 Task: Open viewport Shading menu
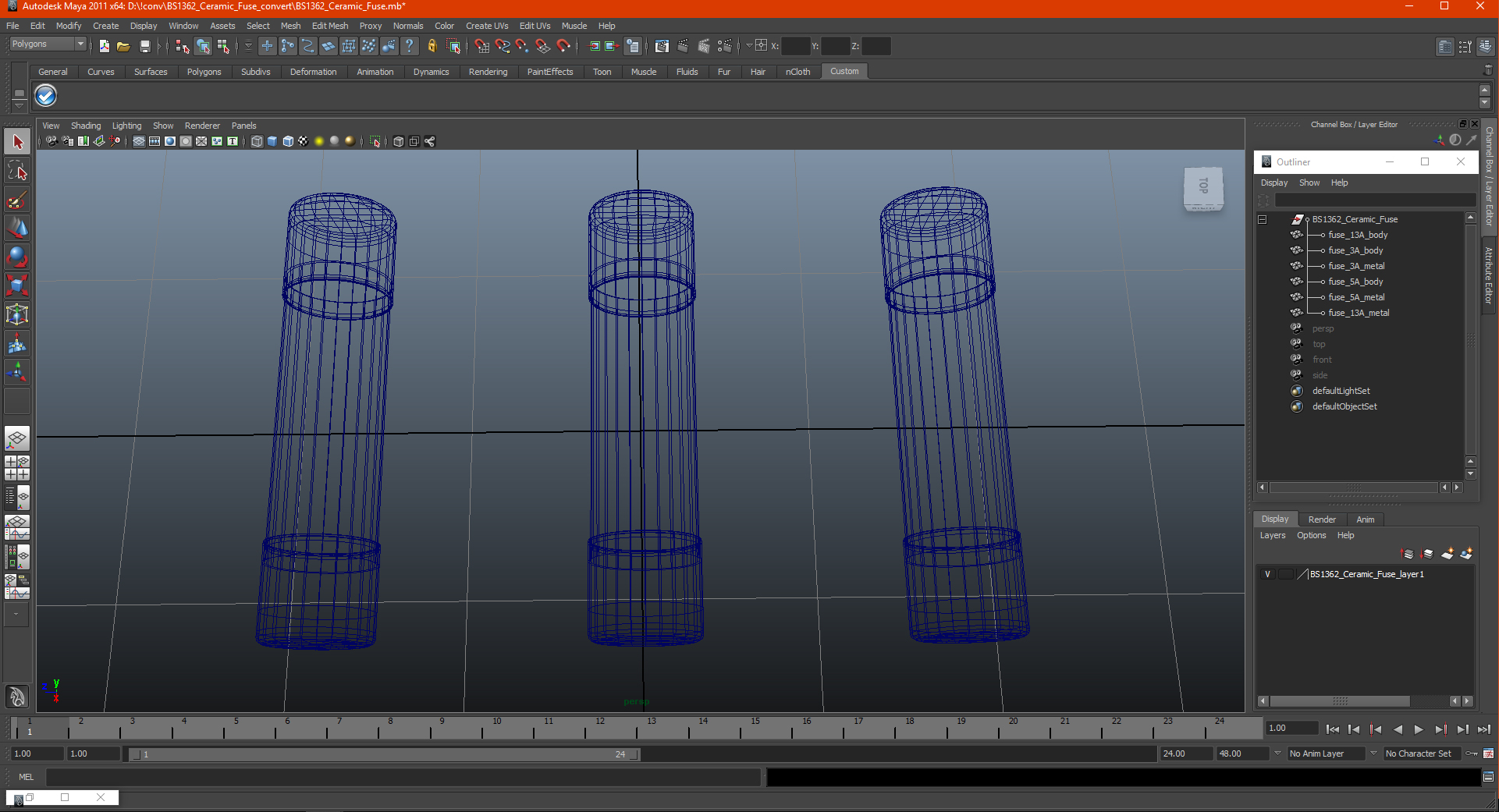[x=86, y=126]
